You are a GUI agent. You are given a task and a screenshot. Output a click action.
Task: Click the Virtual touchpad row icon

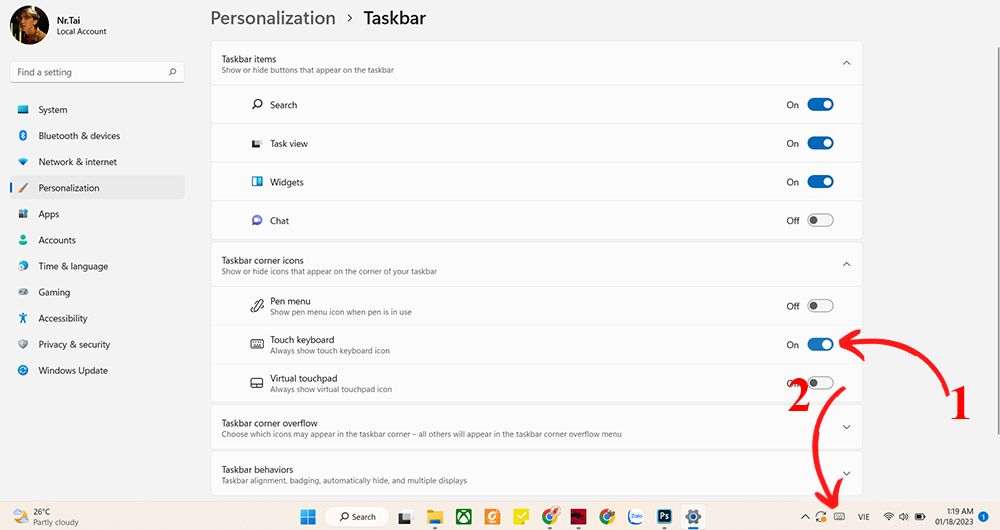click(x=256, y=383)
